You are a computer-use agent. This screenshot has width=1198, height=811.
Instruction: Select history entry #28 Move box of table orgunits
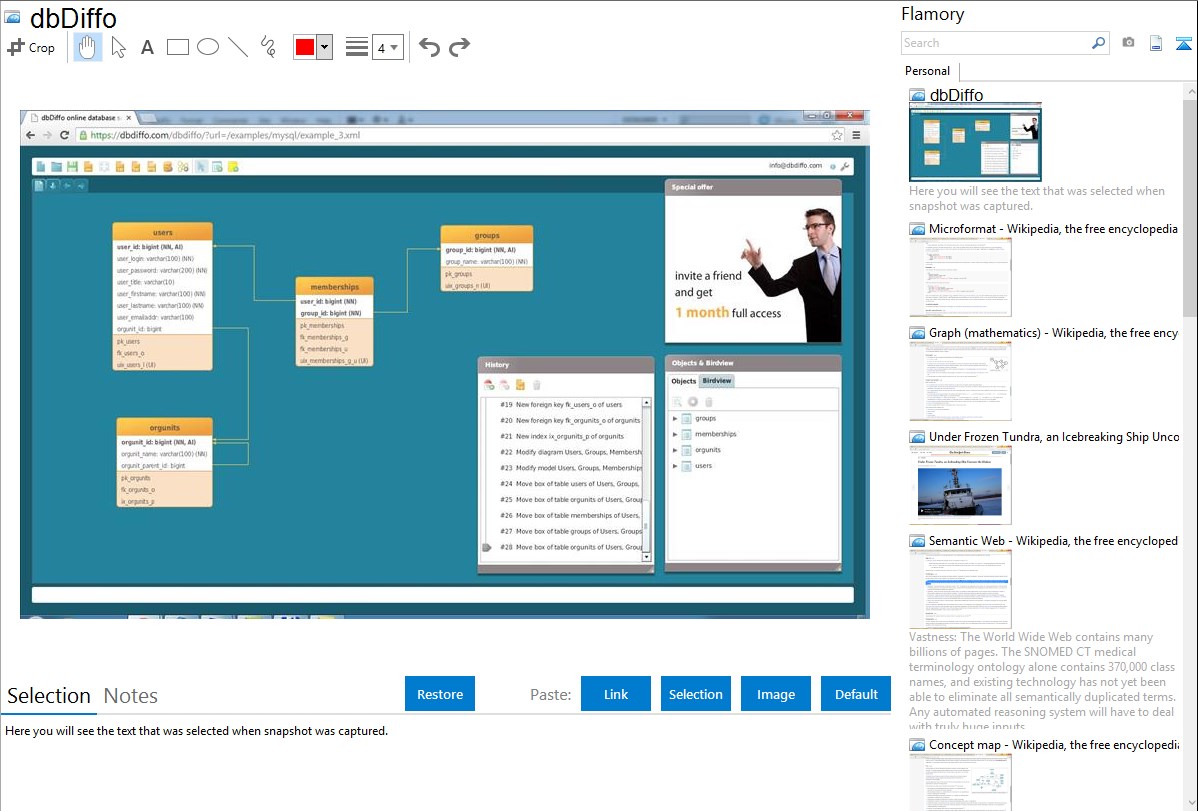click(570, 547)
